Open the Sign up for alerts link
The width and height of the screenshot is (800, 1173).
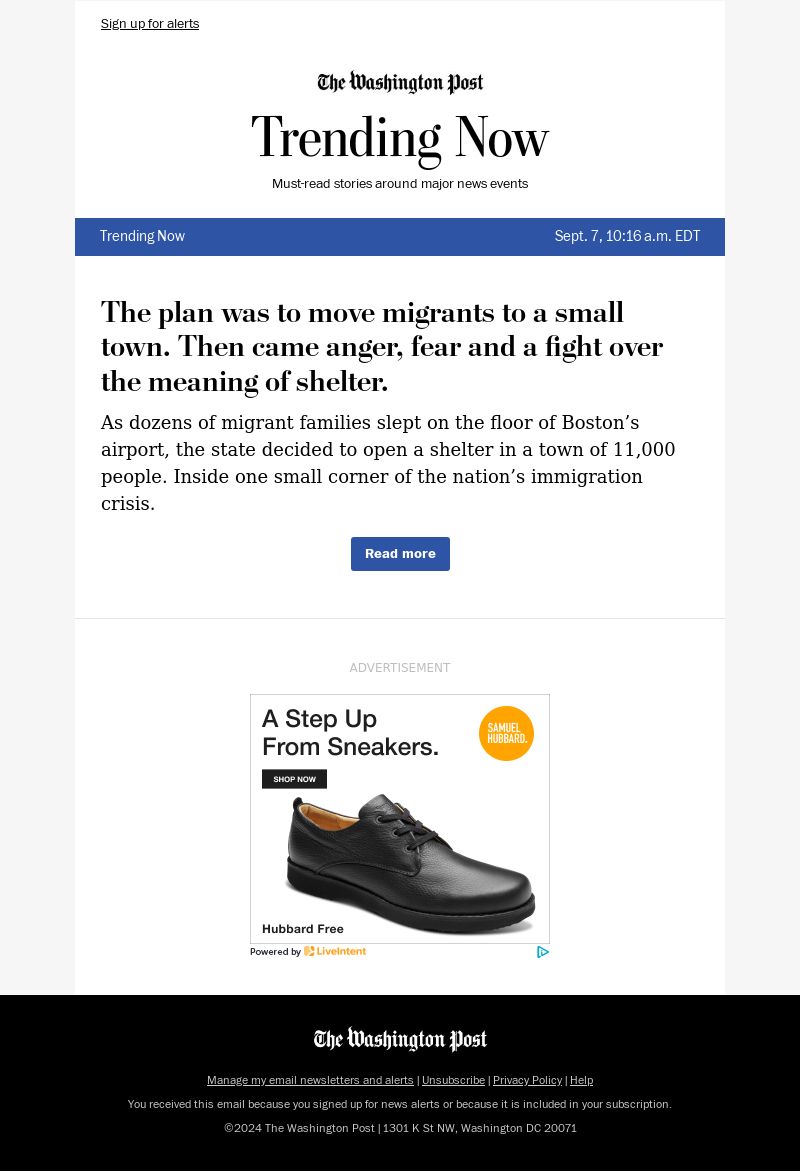click(x=150, y=24)
